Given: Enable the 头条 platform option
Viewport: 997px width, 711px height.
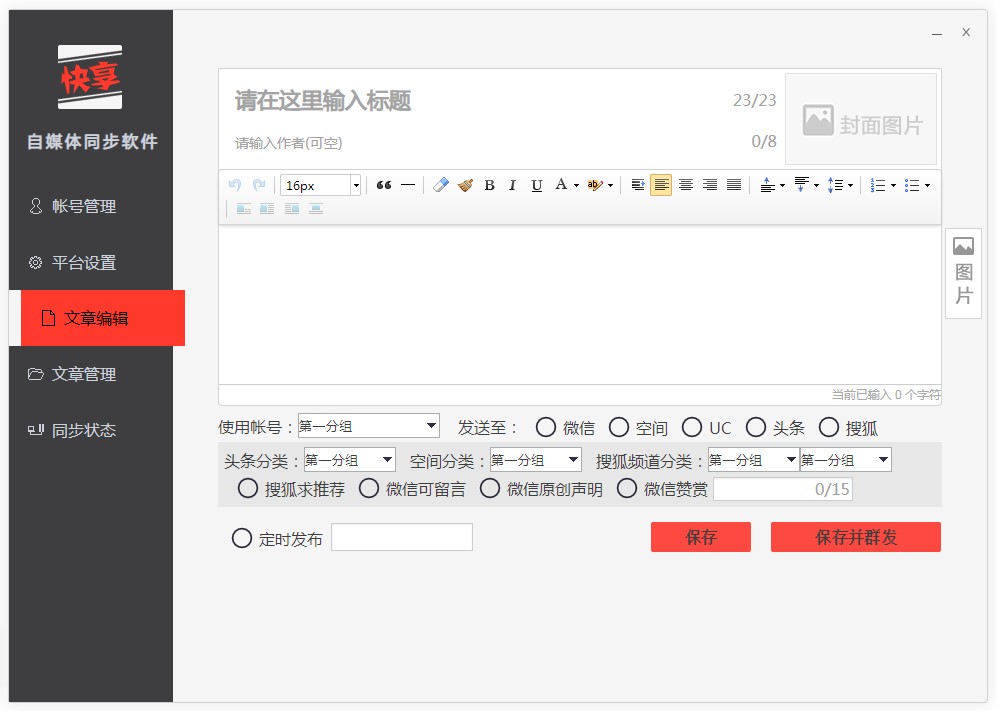Looking at the screenshot, I should pyautogui.click(x=756, y=428).
